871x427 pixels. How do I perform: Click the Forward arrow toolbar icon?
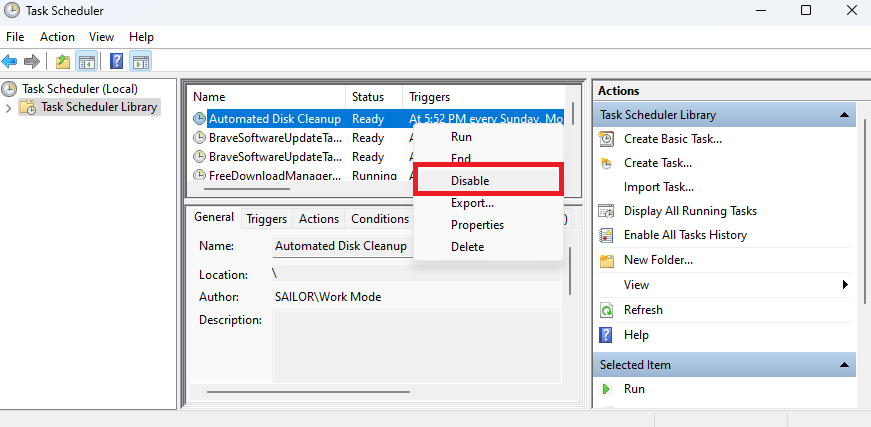[x=32, y=61]
